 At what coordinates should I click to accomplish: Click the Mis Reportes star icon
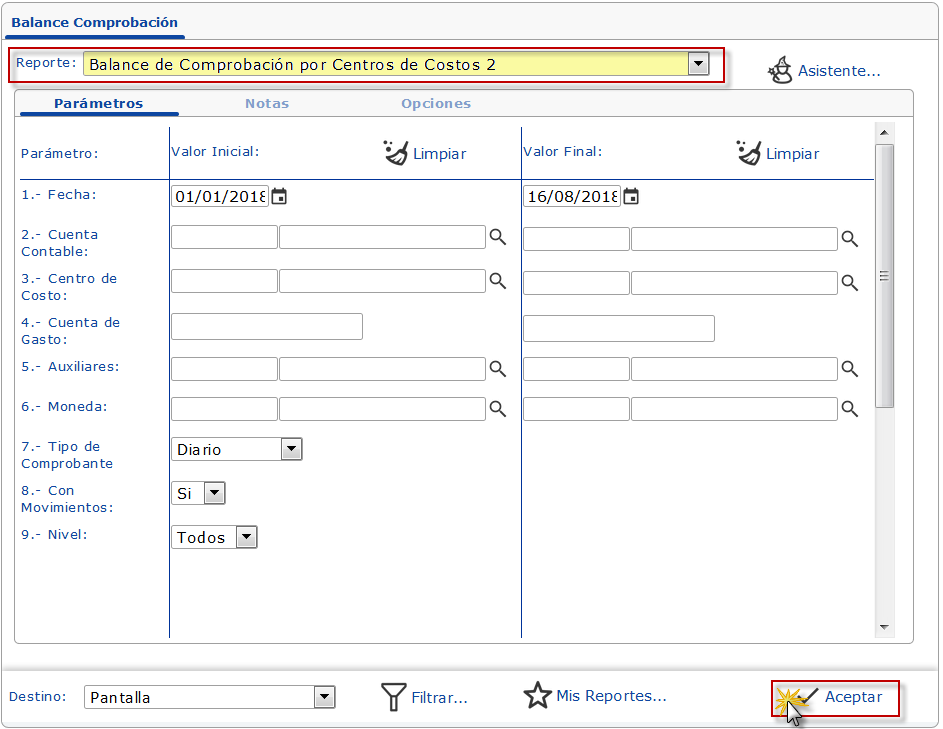tap(537, 695)
